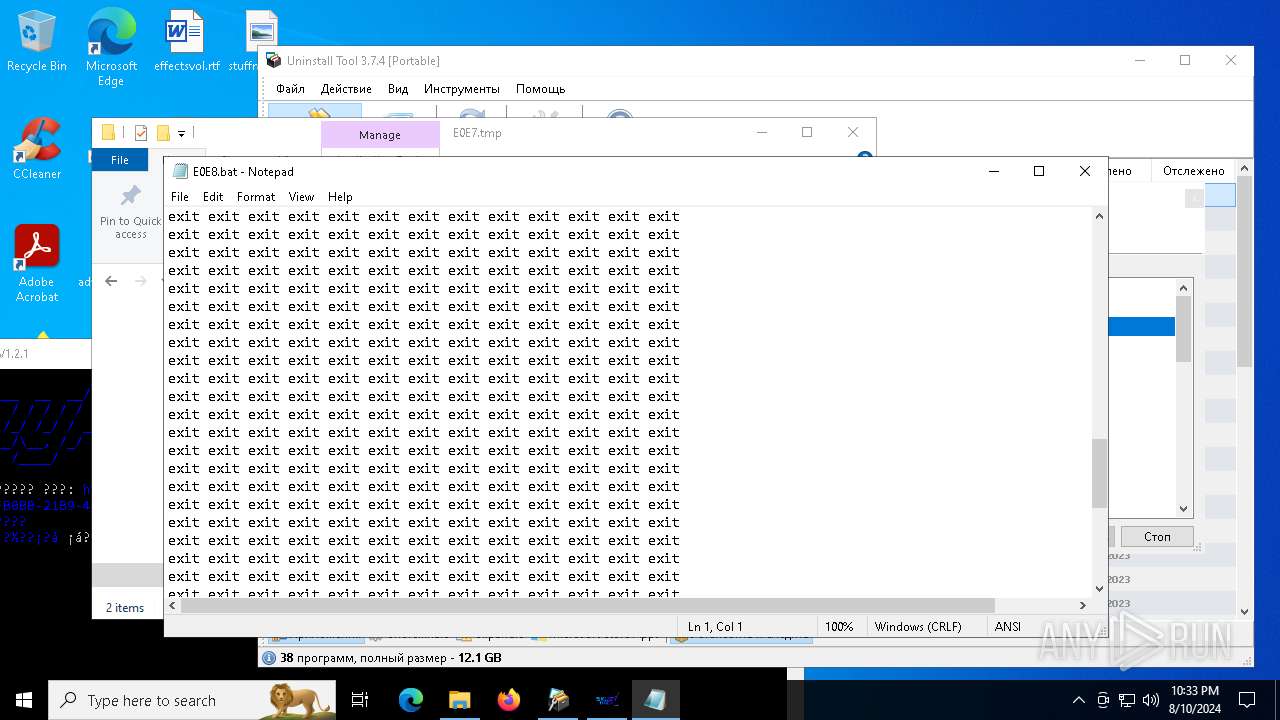Viewport: 1280px width, 720px height.
Task: Click Pin to Quick access in Explorer ribbon
Action: 130,212
